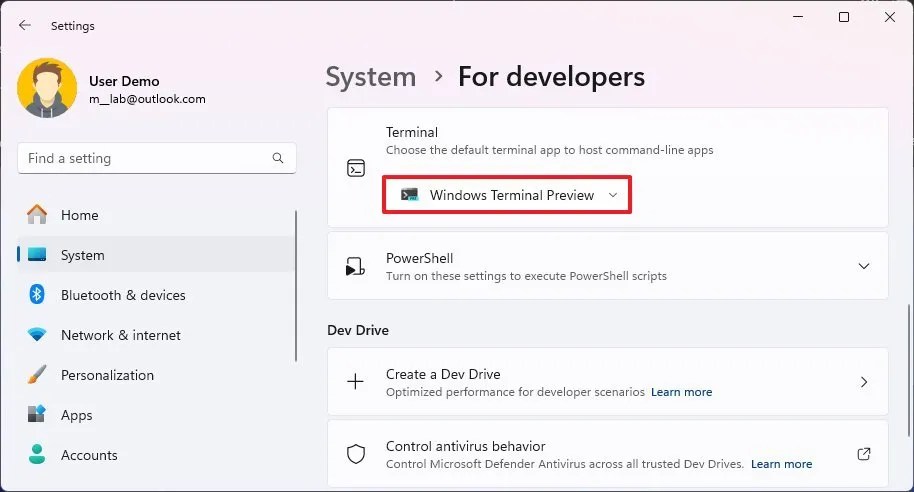
Task: Click the Home house icon
Action: pyautogui.click(x=37, y=215)
